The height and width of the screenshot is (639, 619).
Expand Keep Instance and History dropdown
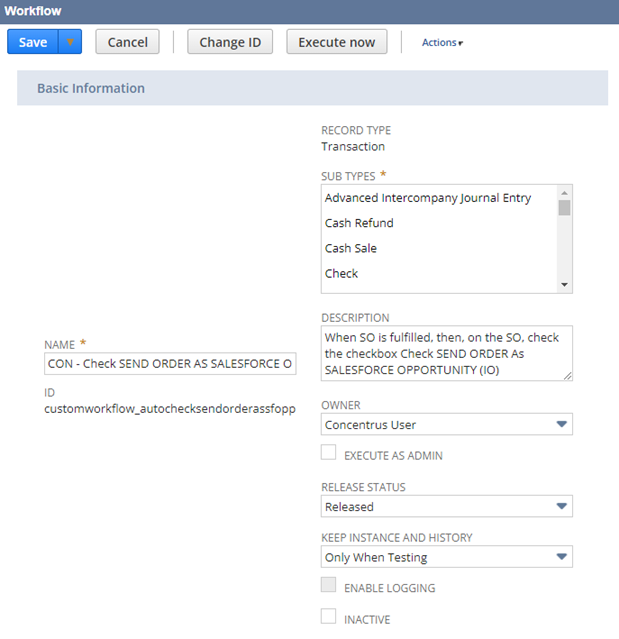pos(446,557)
